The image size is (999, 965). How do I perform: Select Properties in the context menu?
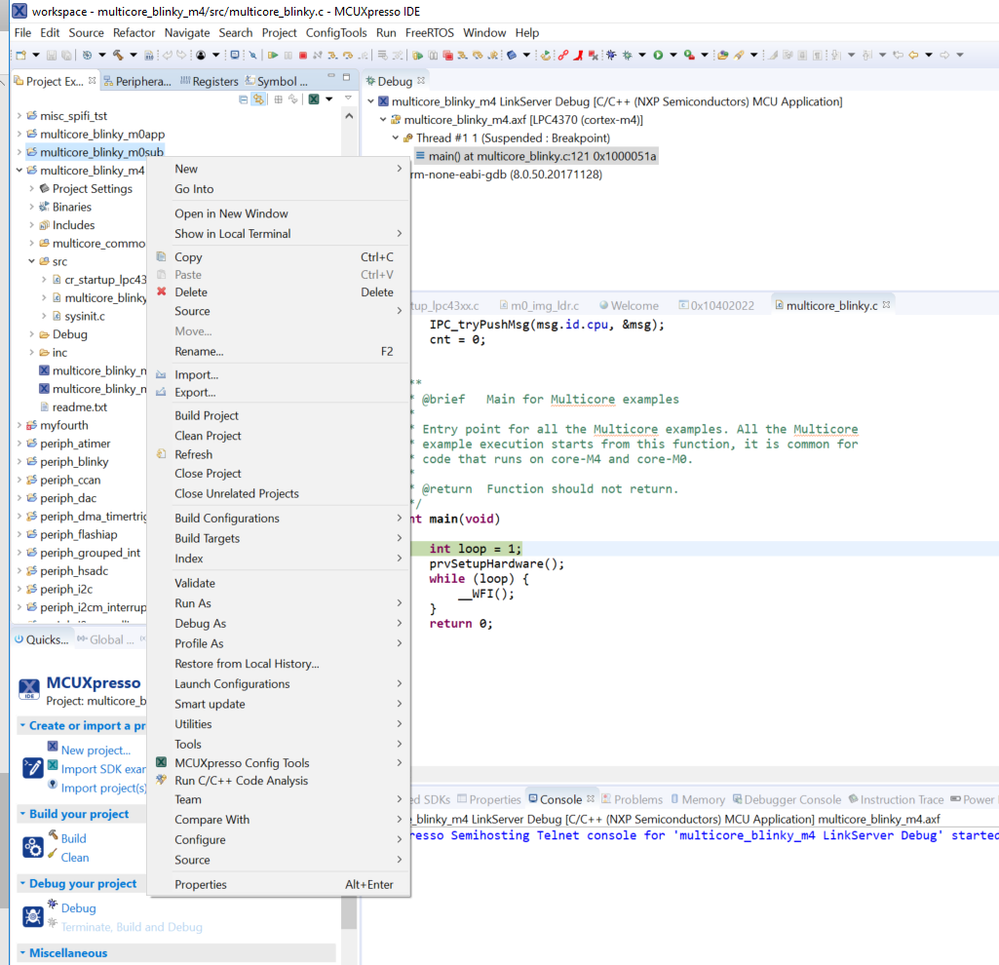200,884
